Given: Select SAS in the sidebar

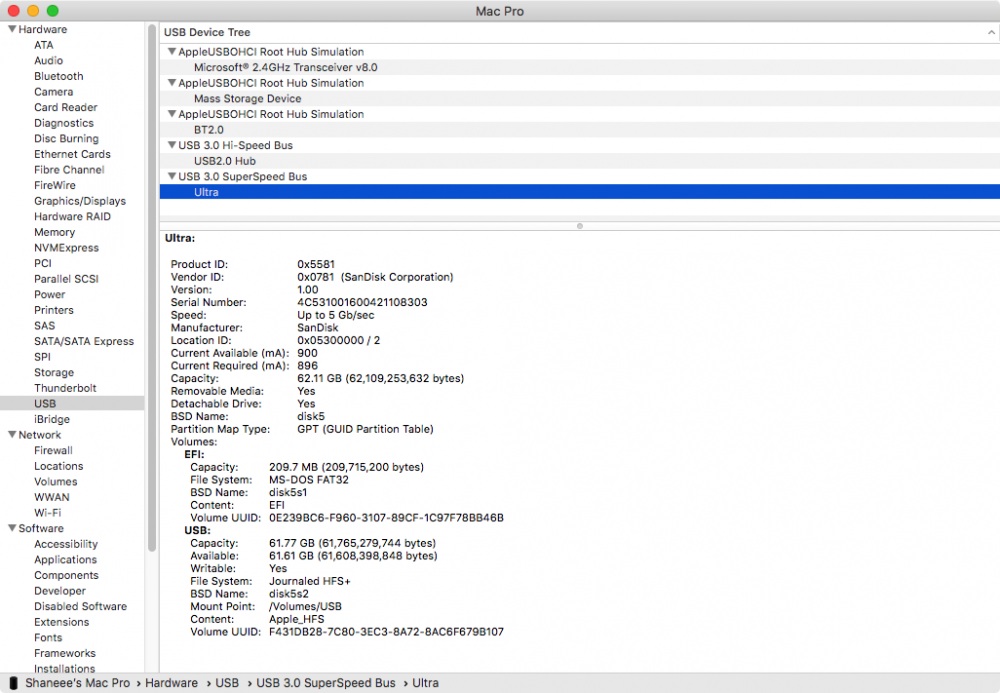Looking at the screenshot, I should [45, 326].
